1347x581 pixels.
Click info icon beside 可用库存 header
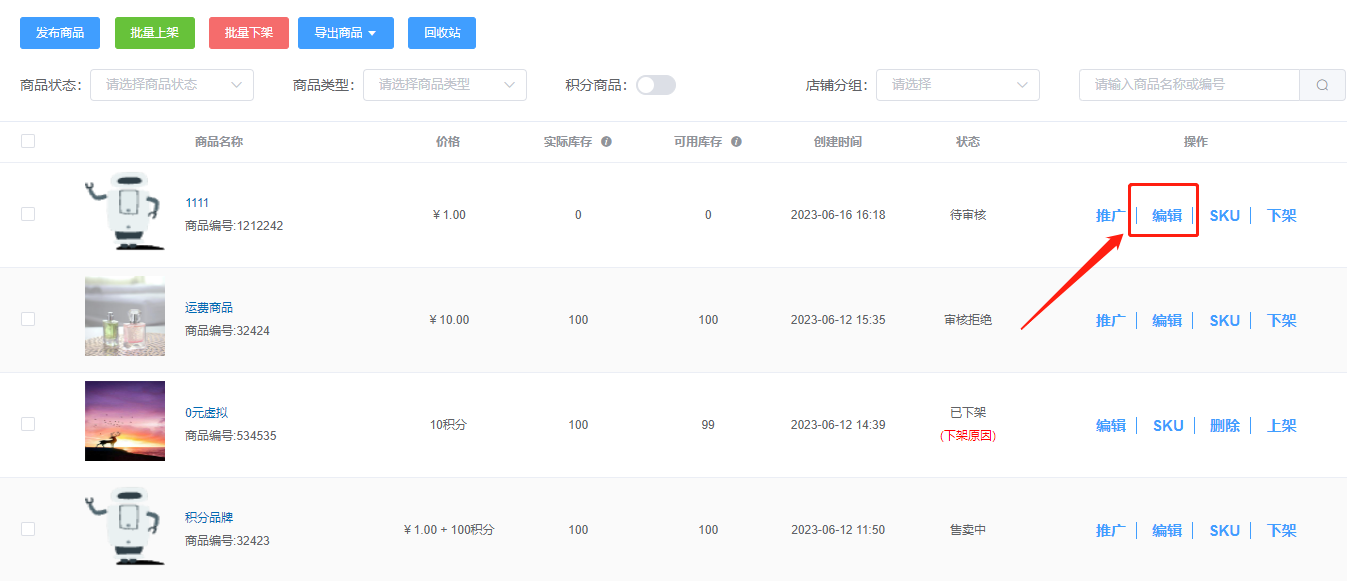pos(737,142)
